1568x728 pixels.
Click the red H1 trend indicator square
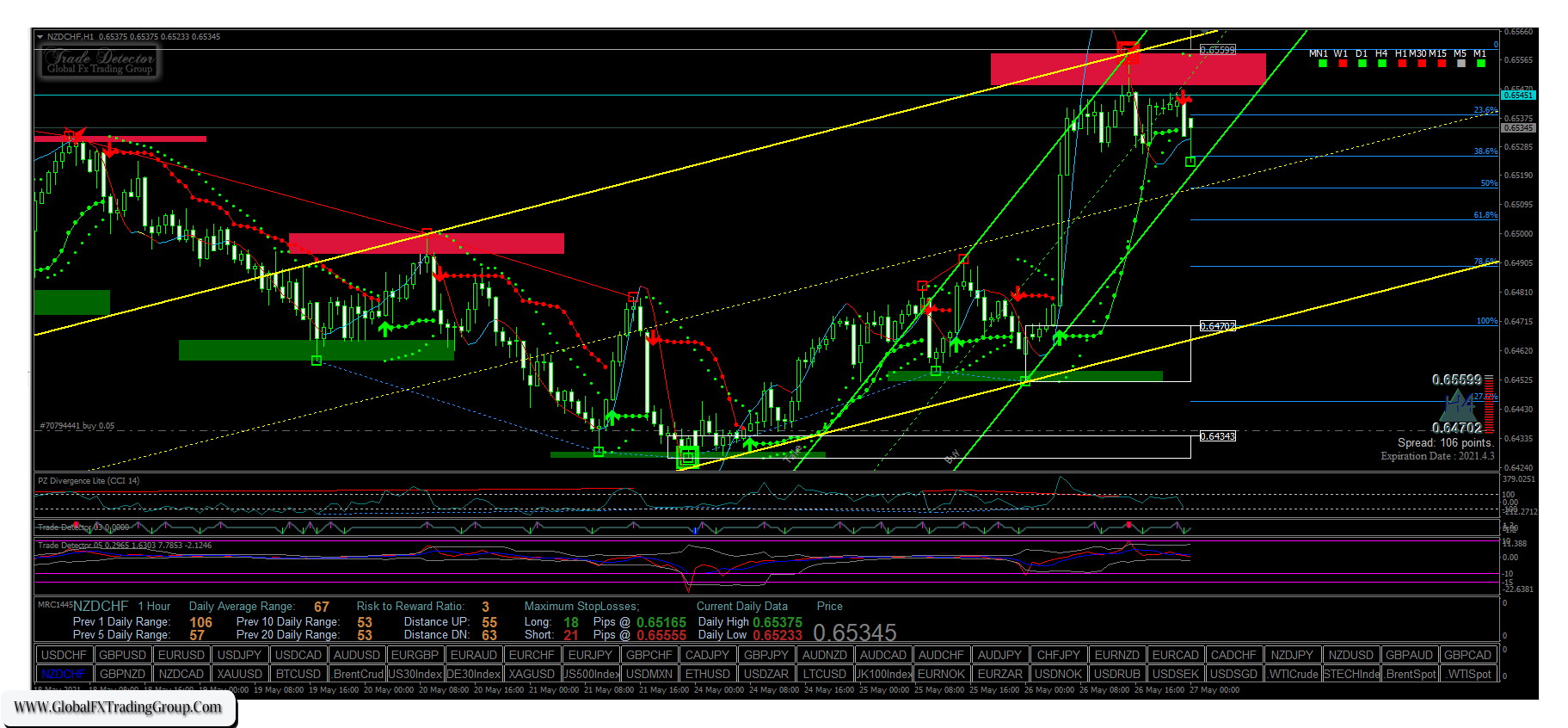pyautogui.click(x=1401, y=64)
